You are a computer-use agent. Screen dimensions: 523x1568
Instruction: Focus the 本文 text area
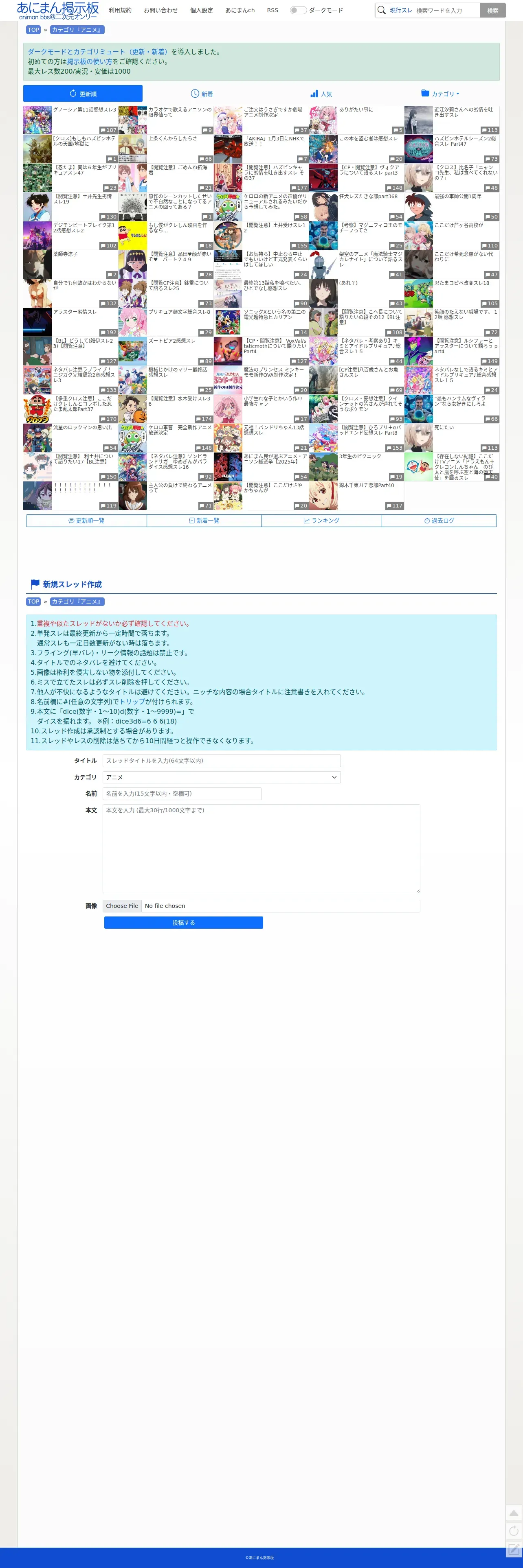[x=261, y=849]
